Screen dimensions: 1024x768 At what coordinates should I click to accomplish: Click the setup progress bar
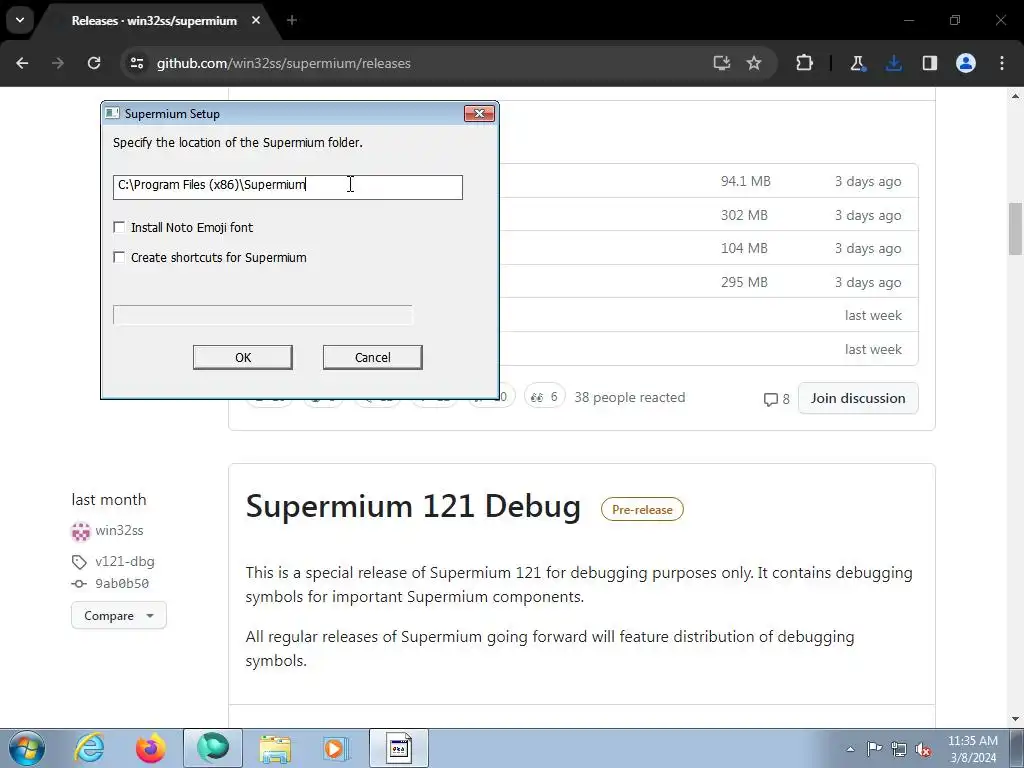(x=263, y=315)
